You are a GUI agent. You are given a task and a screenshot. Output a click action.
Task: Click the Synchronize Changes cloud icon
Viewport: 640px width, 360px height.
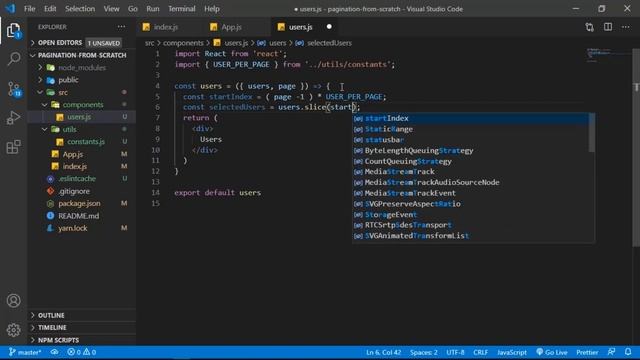(54, 352)
